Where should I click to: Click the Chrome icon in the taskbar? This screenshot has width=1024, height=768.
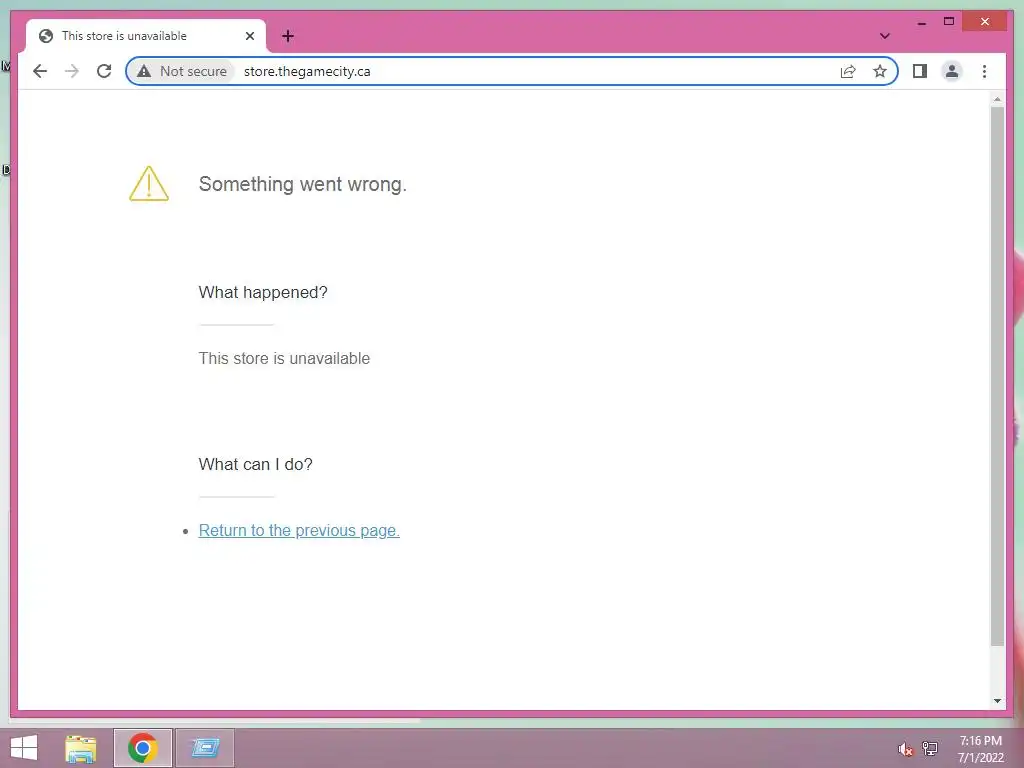142,748
